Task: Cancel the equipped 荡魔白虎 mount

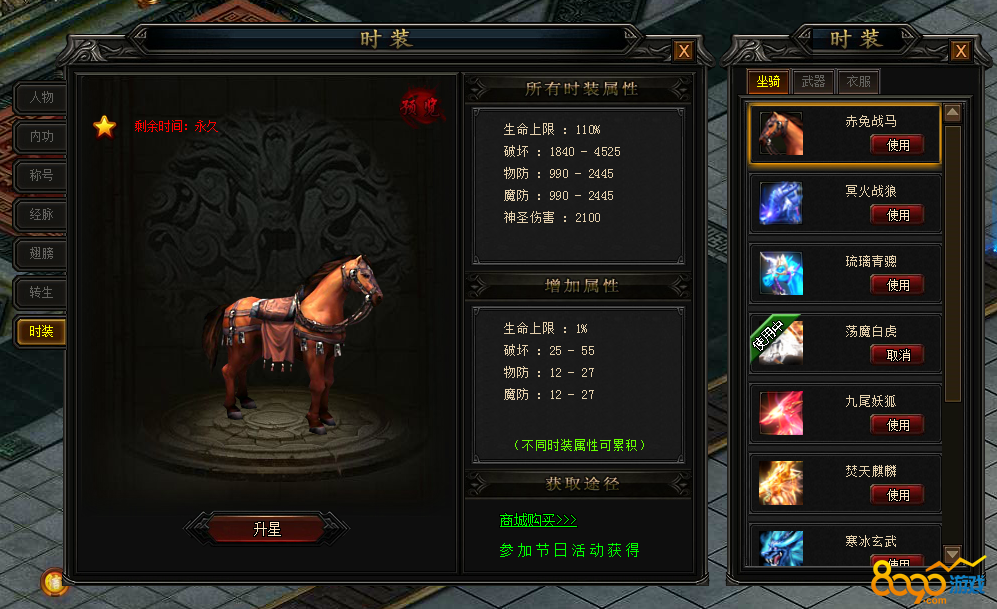Action: (x=897, y=355)
